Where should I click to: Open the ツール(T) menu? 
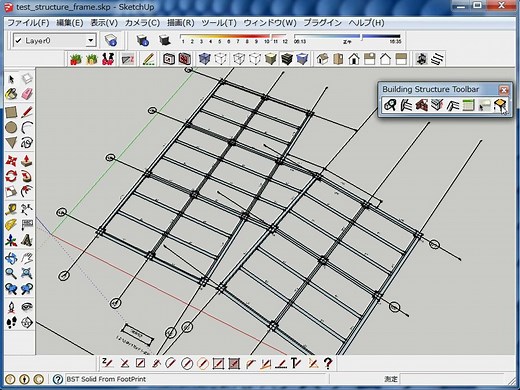(x=219, y=23)
